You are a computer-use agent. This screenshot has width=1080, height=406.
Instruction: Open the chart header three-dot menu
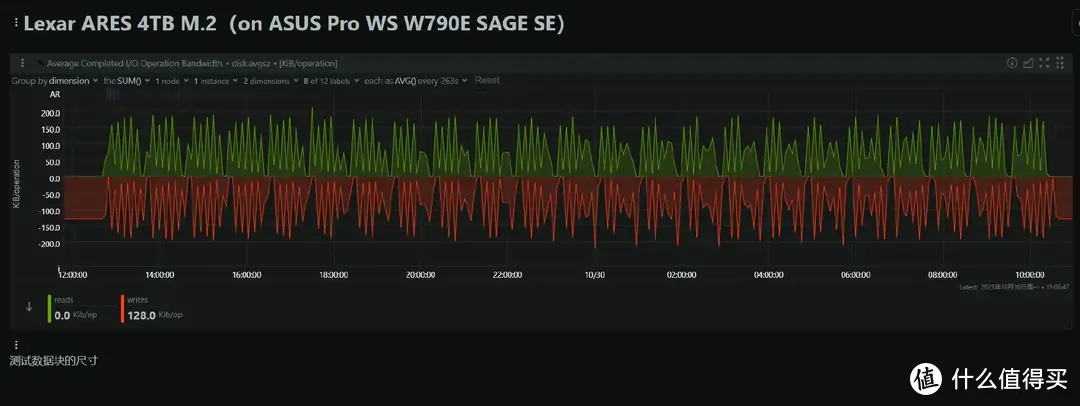click(x=22, y=63)
